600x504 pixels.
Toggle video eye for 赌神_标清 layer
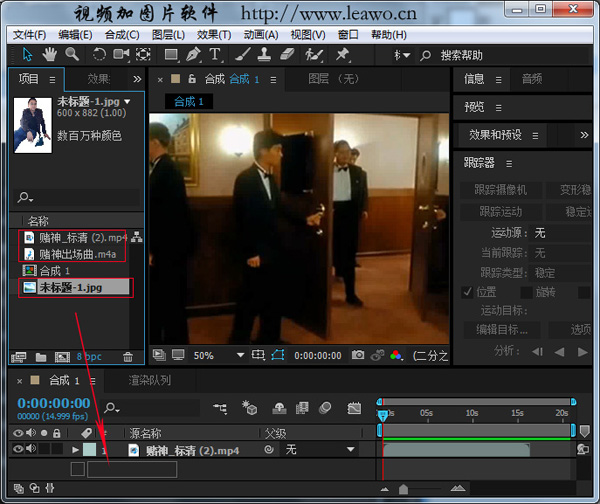18,448
